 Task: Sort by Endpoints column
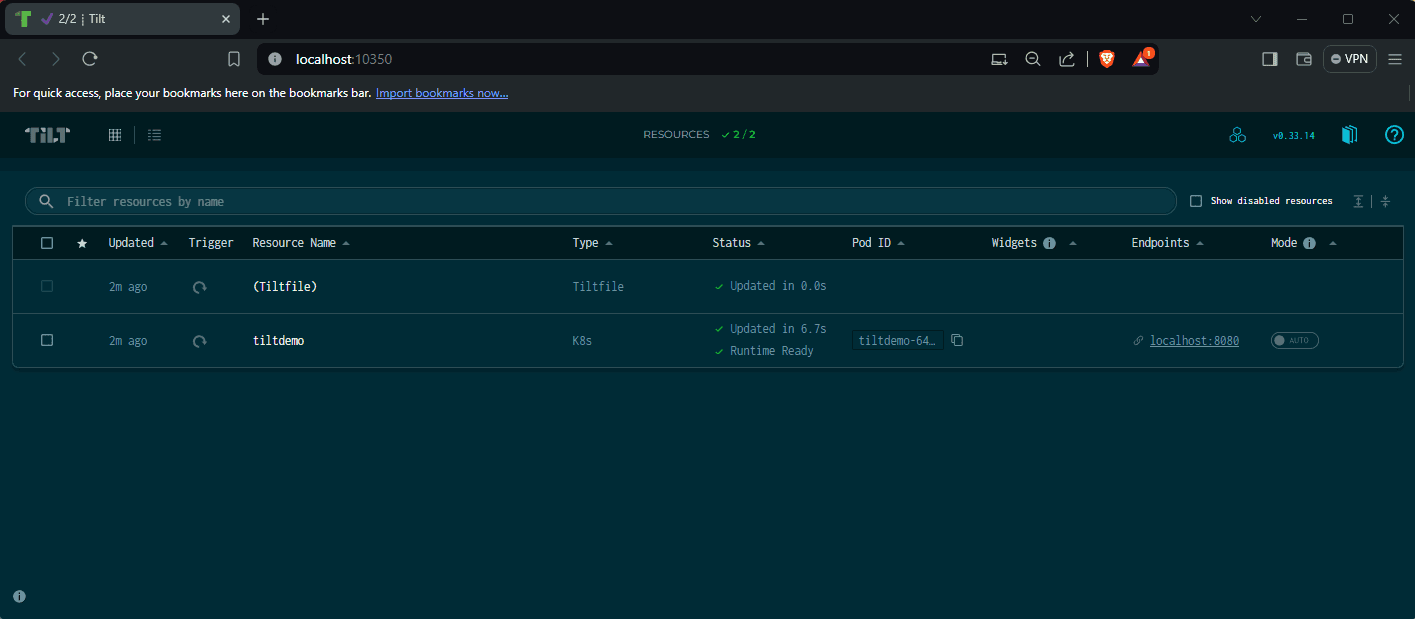point(1167,243)
